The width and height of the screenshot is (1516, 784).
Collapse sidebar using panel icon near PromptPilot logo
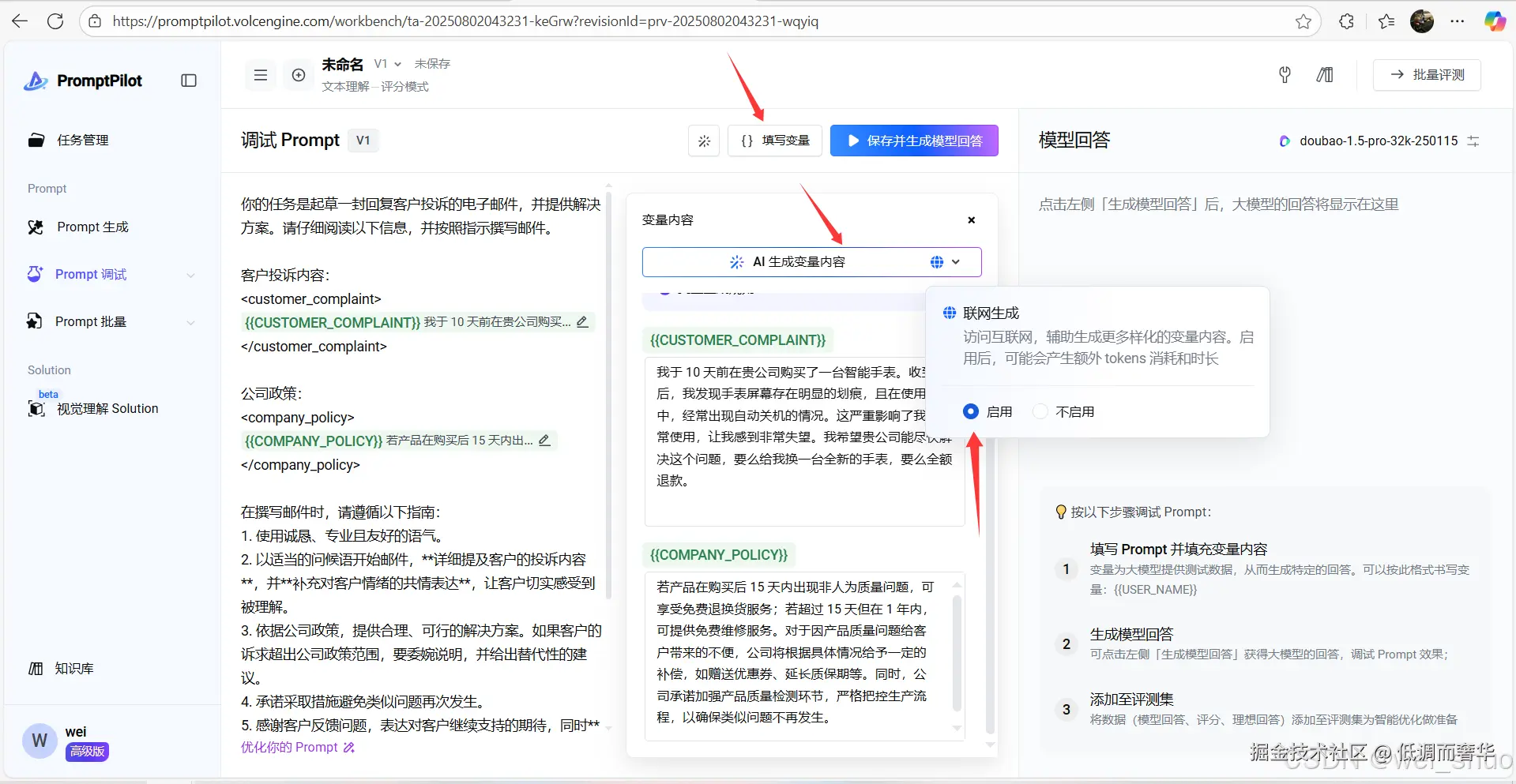click(x=188, y=81)
